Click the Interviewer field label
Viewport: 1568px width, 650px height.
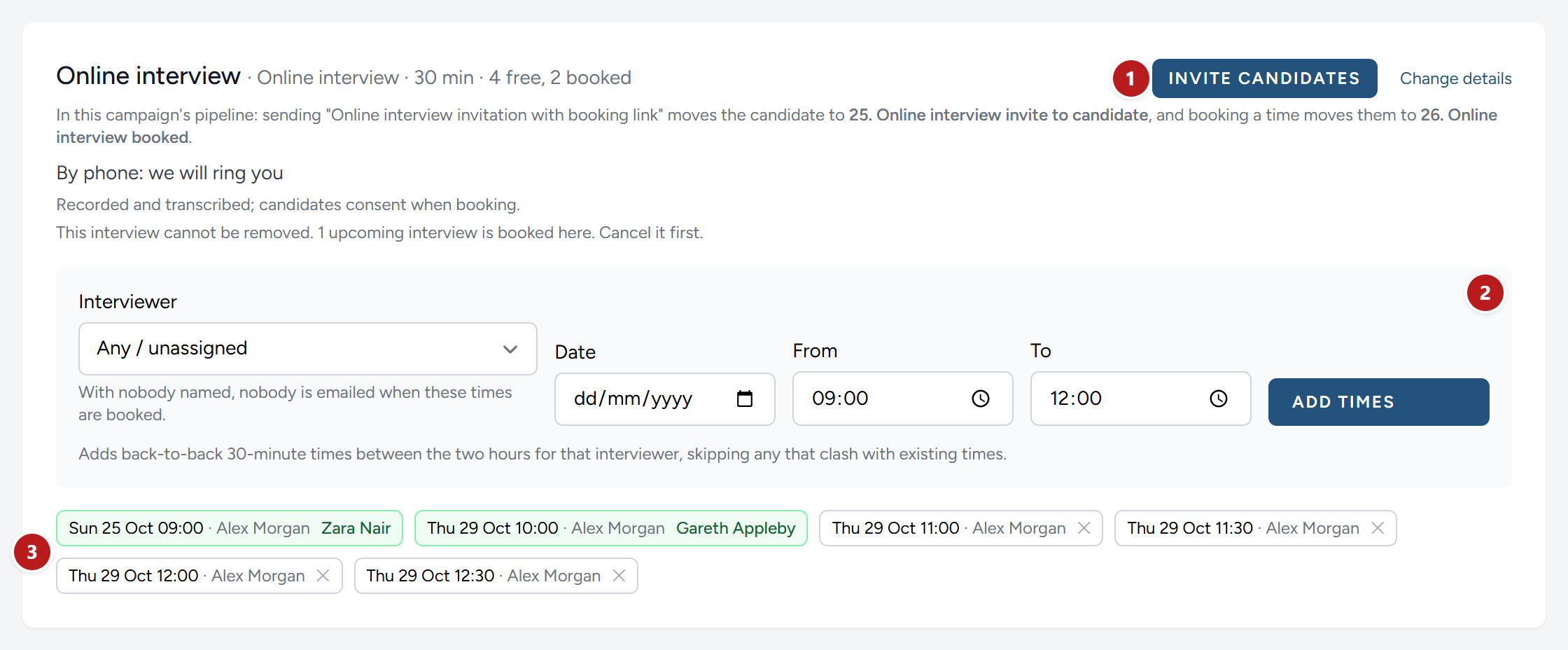click(127, 302)
